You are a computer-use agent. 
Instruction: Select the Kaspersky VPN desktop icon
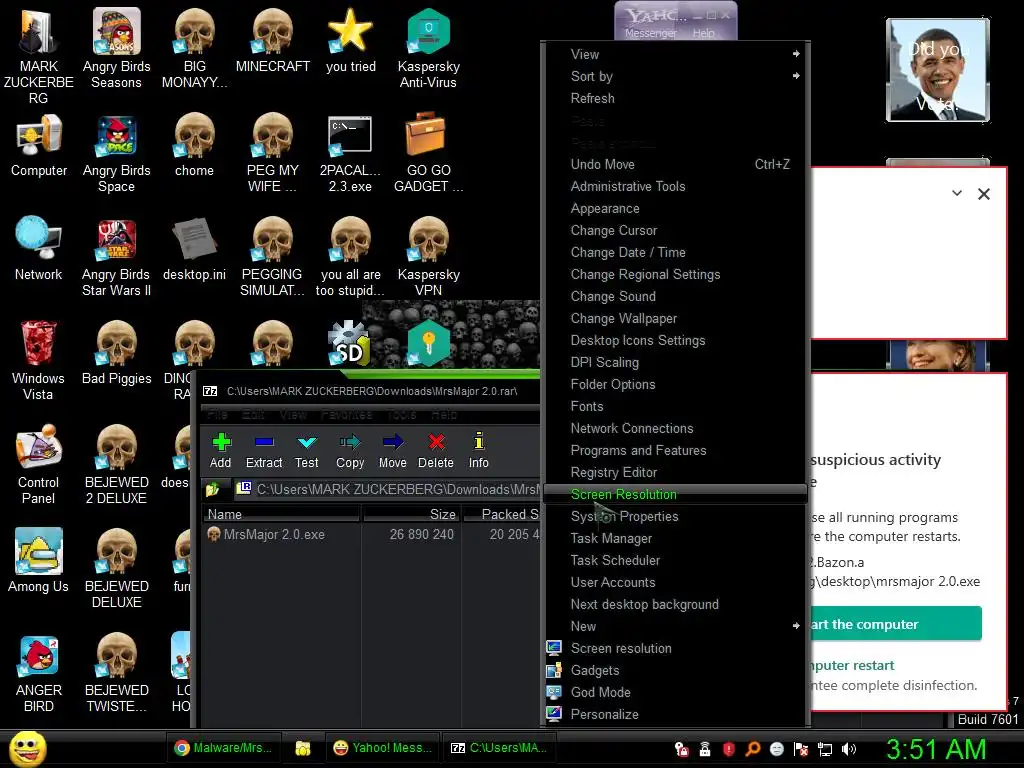click(x=428, y=257)
